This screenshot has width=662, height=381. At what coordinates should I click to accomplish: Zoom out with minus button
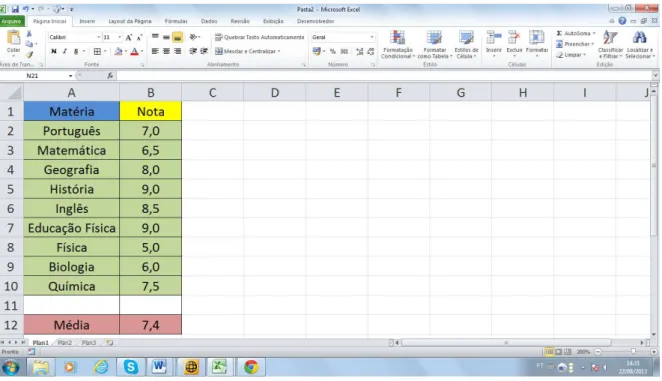(x=598, y=351)
